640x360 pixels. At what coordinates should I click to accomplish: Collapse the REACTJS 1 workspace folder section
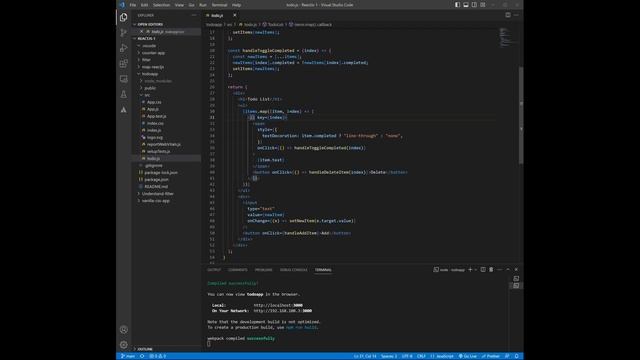click(x=166, y=38)
